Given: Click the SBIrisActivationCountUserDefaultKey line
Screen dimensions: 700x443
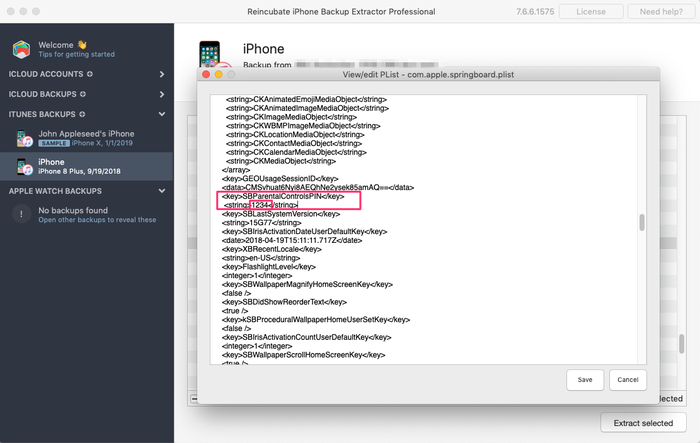Looking at the screenshot, I should coord(306,337).
